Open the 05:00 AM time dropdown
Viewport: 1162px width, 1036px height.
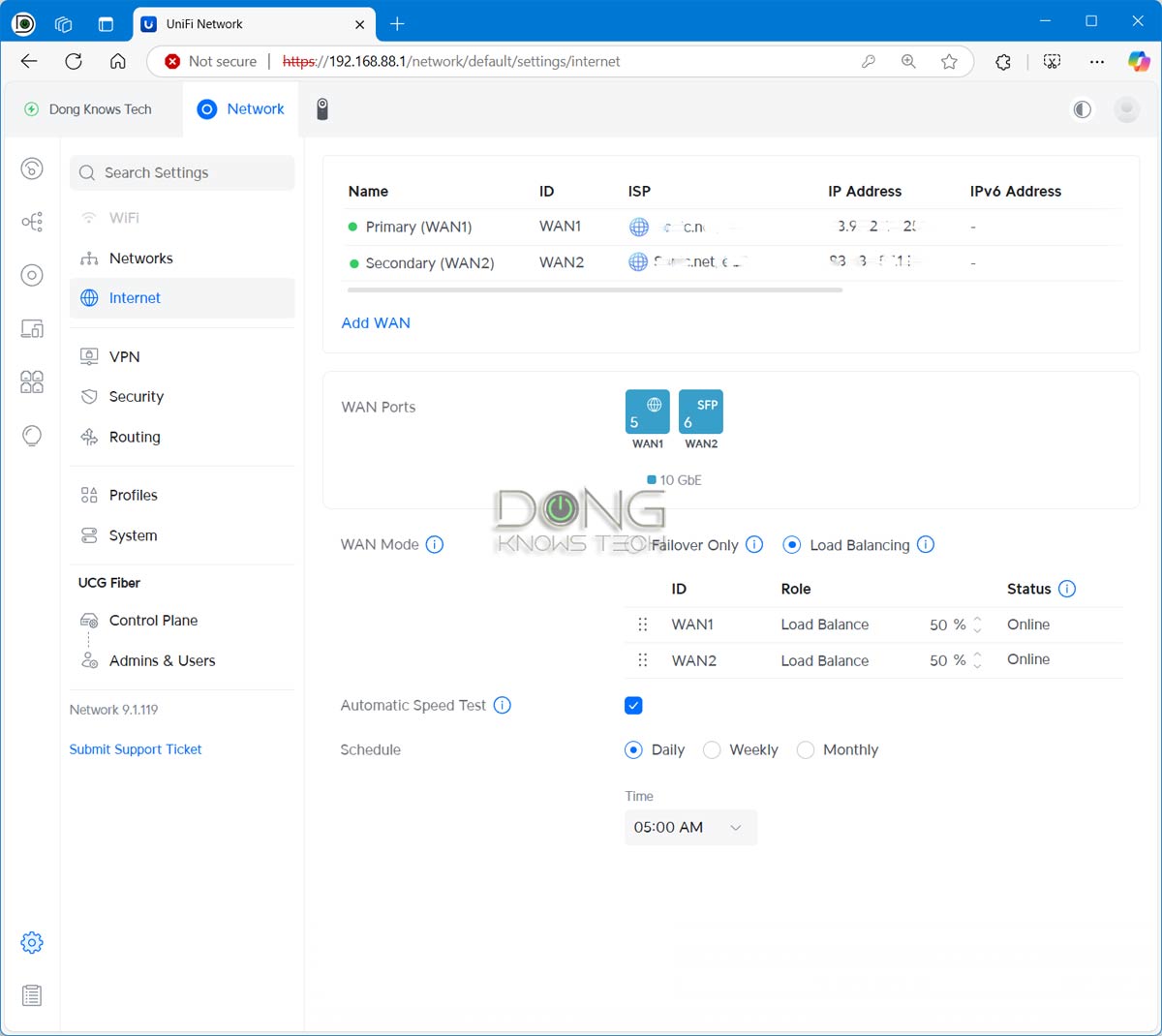[x=689, y=827]
